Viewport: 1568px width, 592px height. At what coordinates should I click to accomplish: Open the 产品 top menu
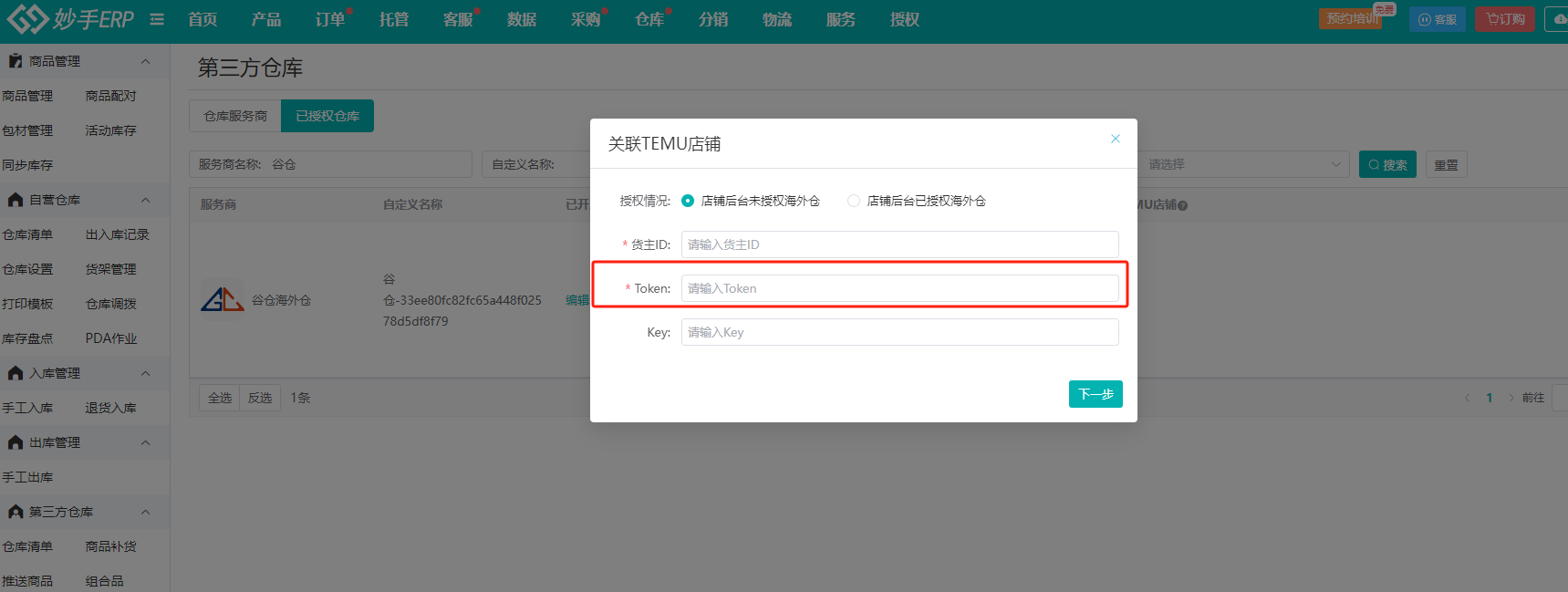point(266,19)
